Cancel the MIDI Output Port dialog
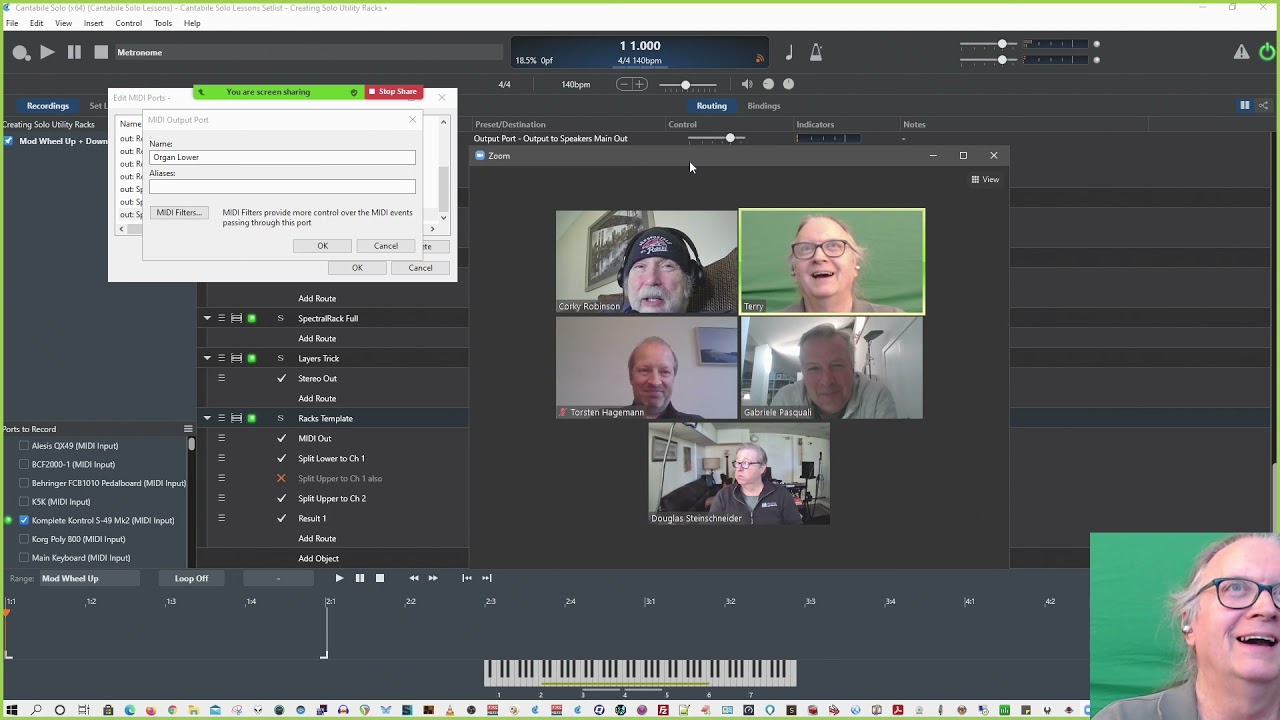 coord(386,246)
